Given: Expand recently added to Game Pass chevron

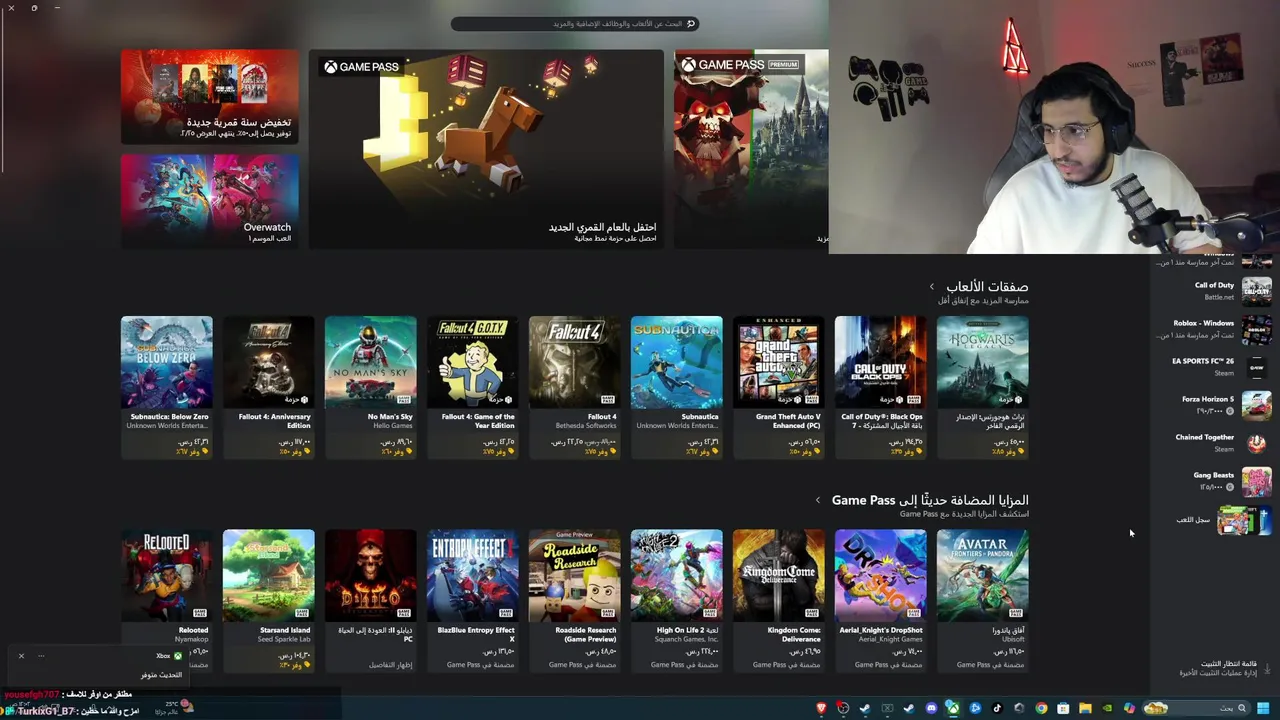Looking at the screenshot, I should coord(818,500).
